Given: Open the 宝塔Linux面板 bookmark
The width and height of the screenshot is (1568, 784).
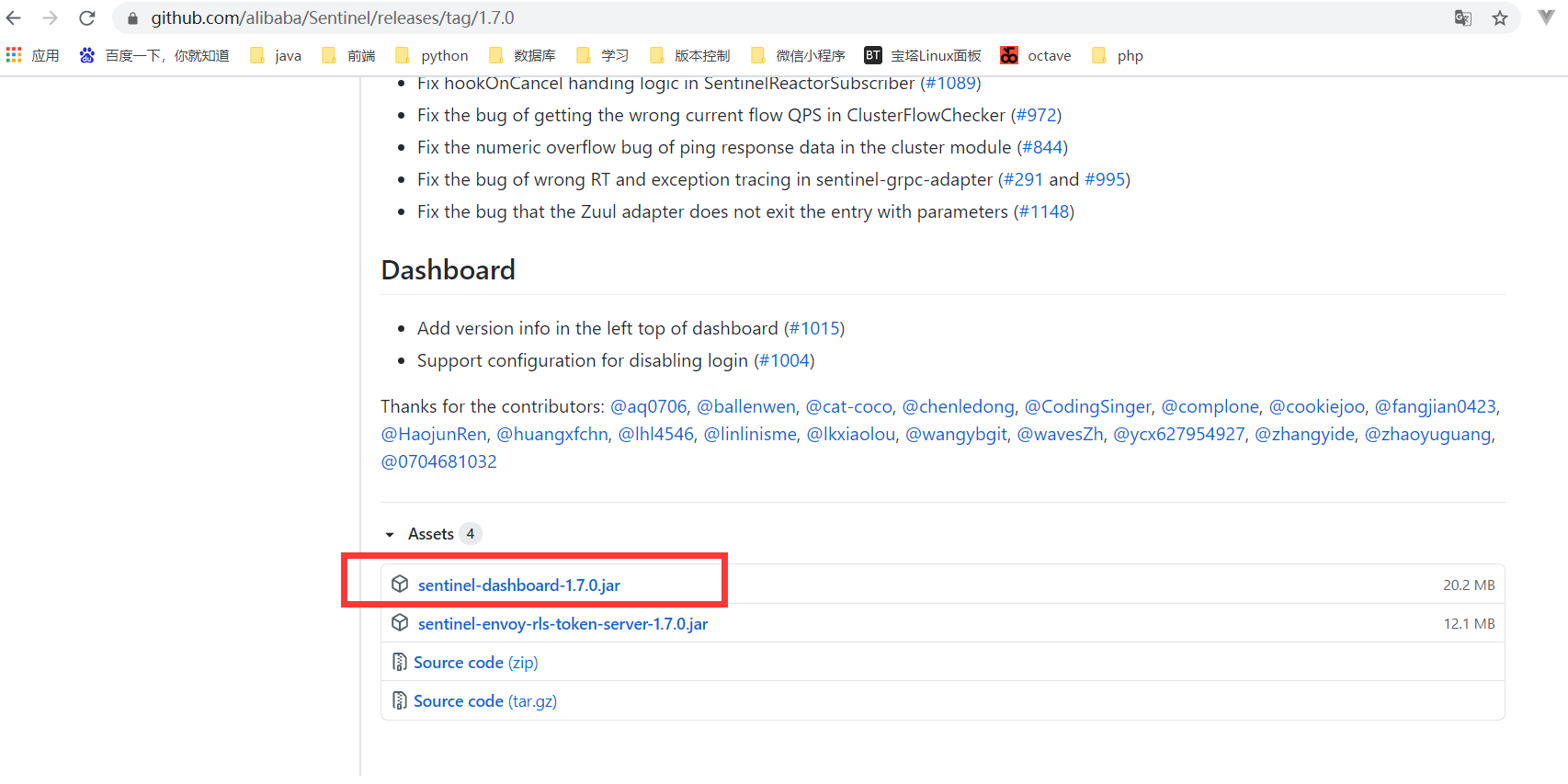Looking at the screenshot, I should pyautogui.click(x=923, y=56).
